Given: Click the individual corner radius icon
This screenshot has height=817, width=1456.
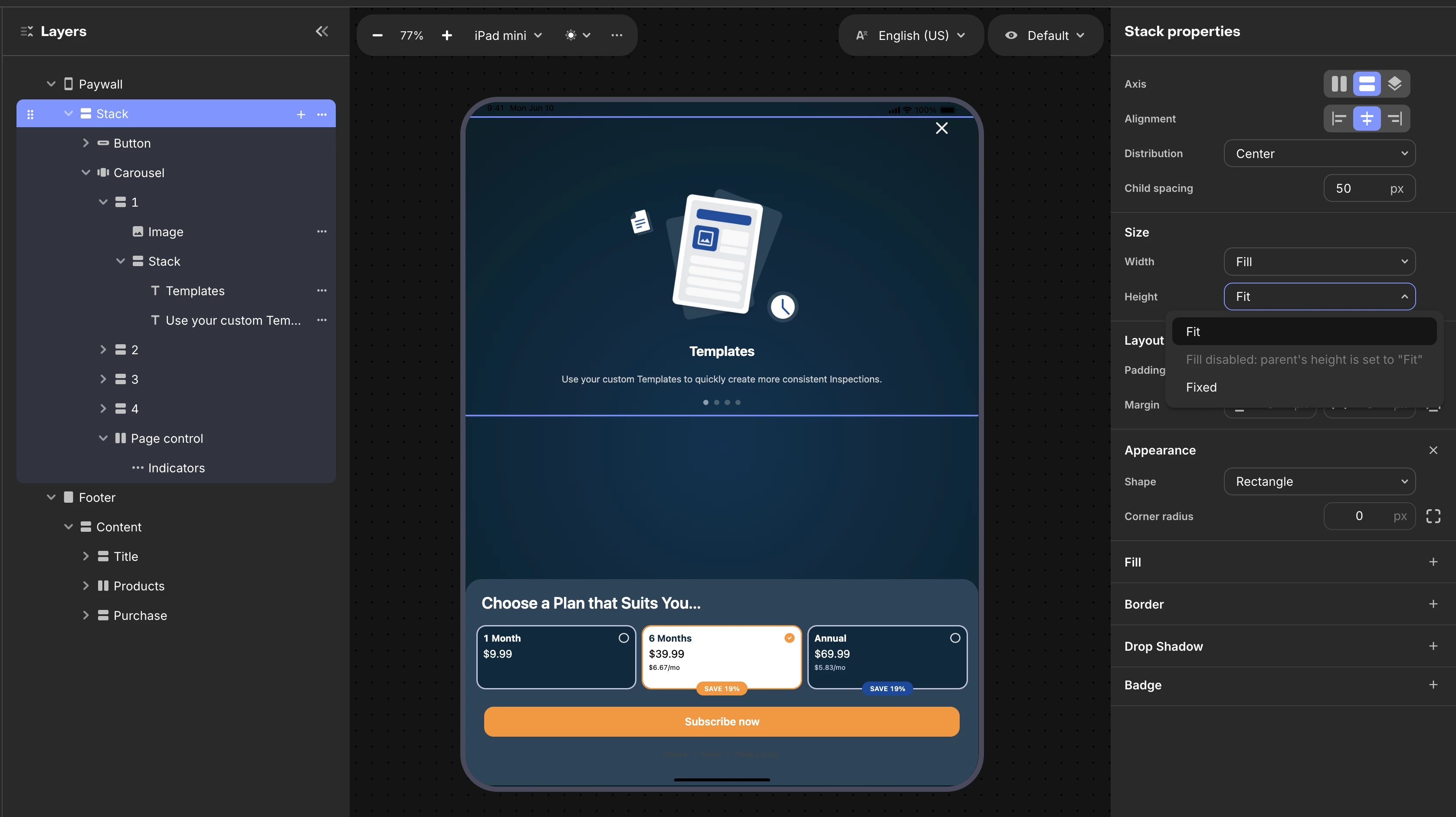Looking at the screenshot, I should pyautogui.click(x=1433, y=516).
